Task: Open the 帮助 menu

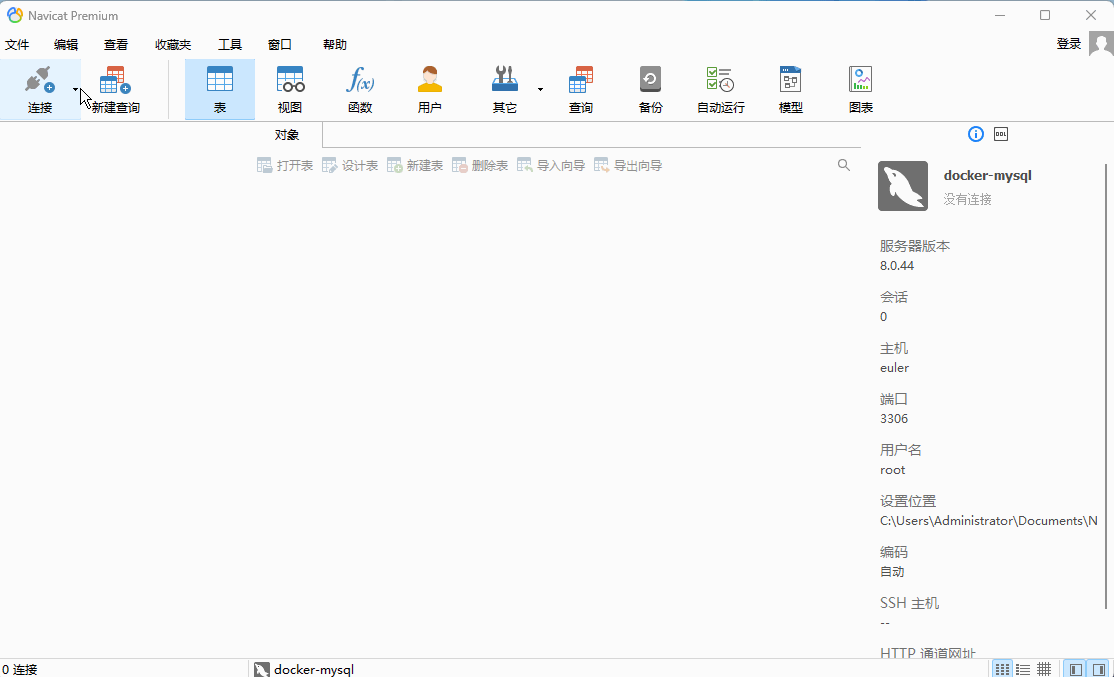Action: tap(335, 45)
